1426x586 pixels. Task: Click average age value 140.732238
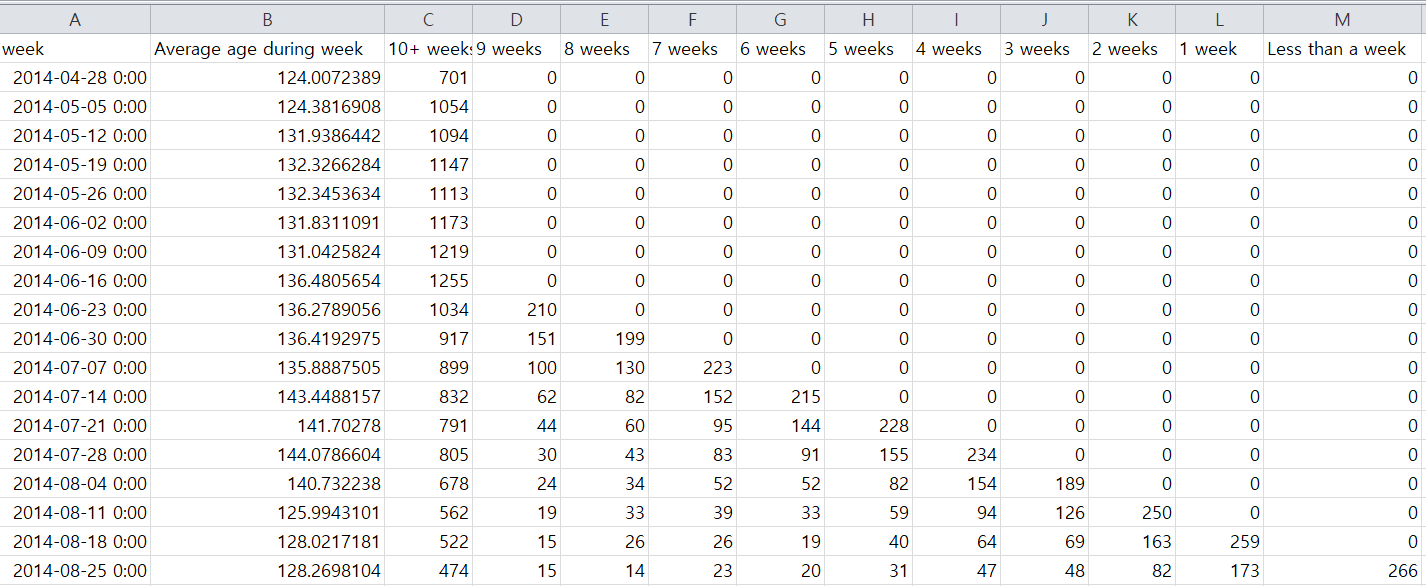tap(267, 483)
